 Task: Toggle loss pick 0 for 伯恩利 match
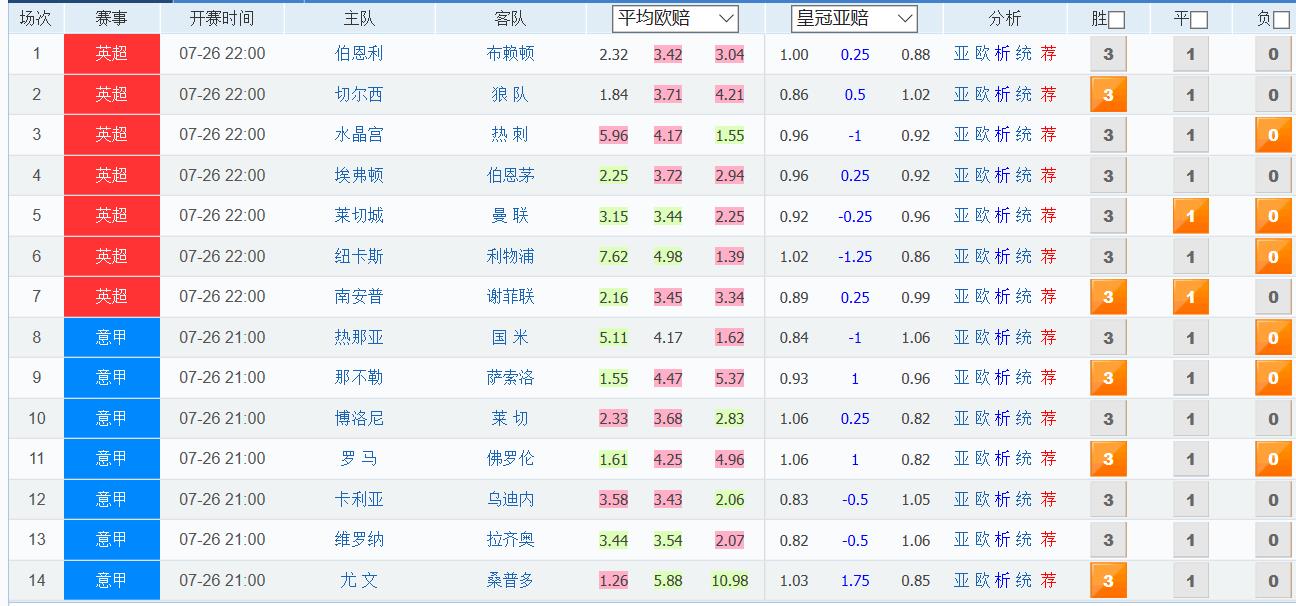coord(1273,55)
